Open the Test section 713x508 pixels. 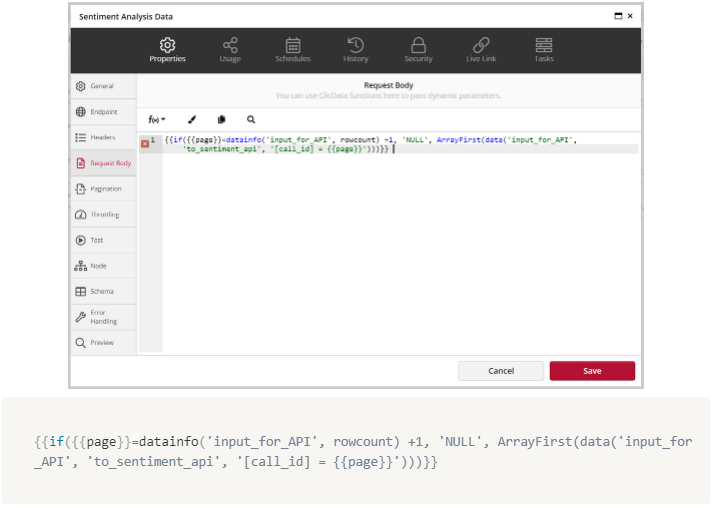click(x=103, y=240)
